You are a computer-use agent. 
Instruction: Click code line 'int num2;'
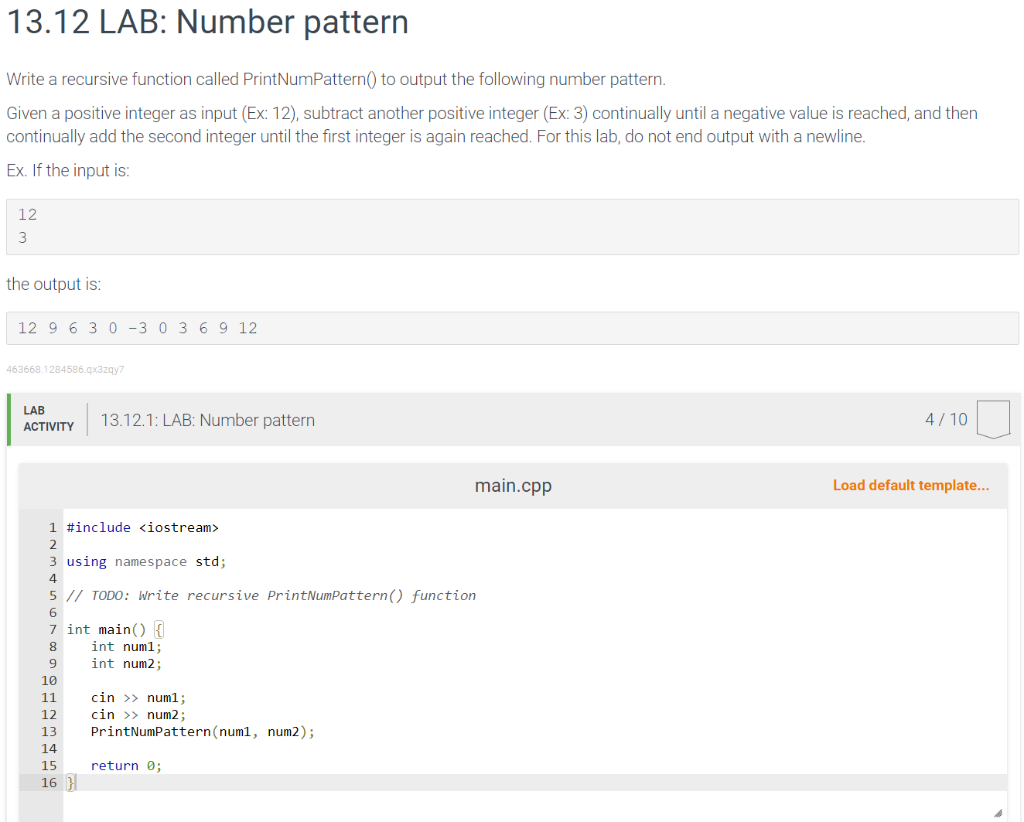[x=126, y=663]
